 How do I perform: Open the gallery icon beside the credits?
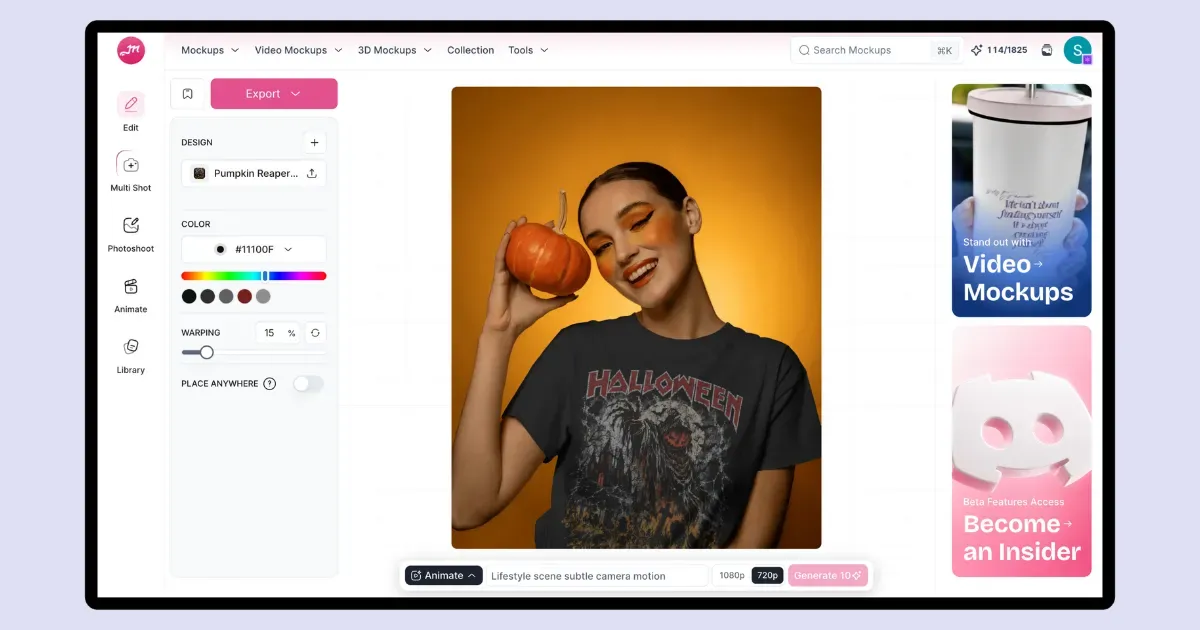coord(1047,50)
